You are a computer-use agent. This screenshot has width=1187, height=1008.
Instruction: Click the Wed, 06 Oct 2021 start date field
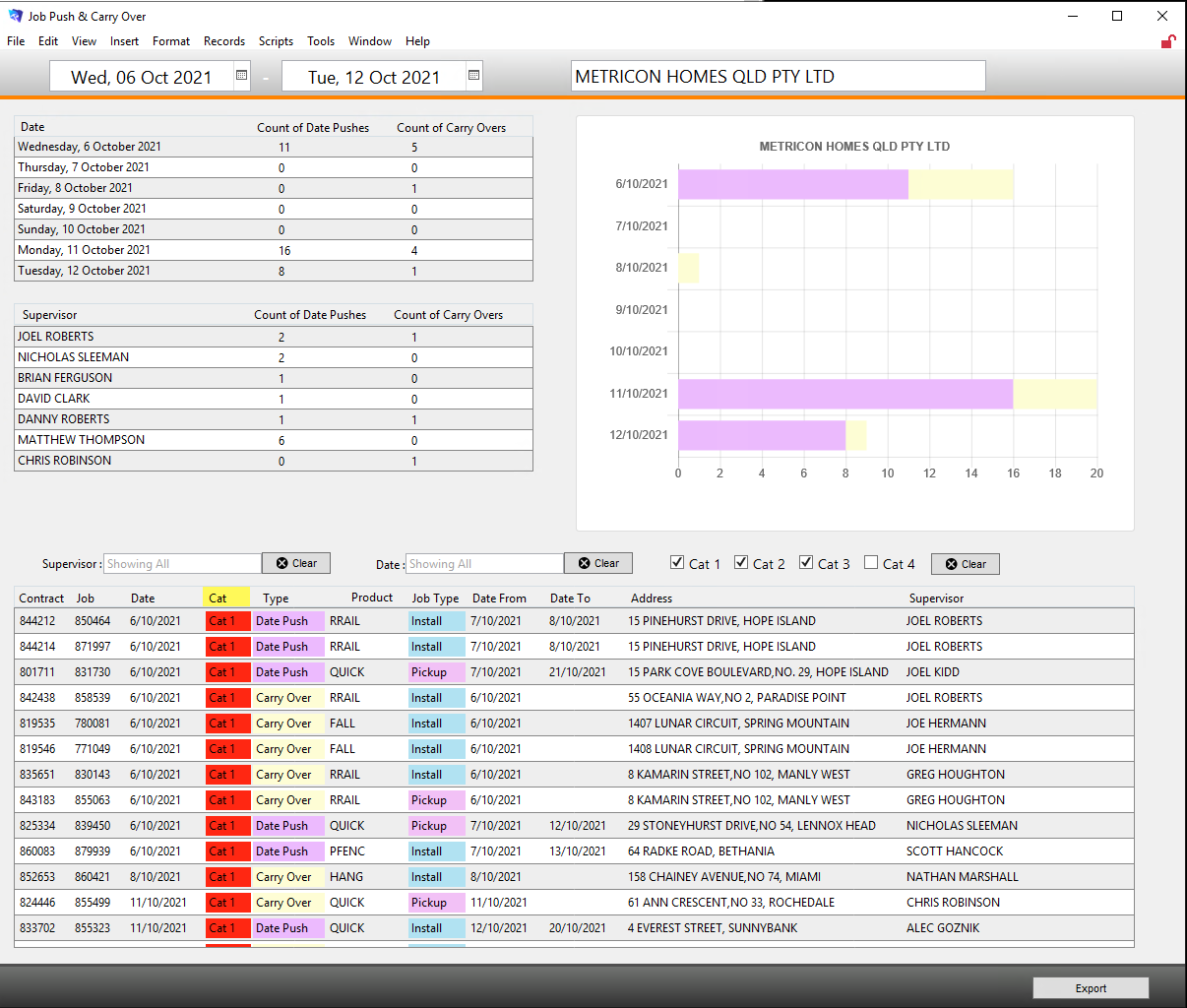tap(142, 77)
